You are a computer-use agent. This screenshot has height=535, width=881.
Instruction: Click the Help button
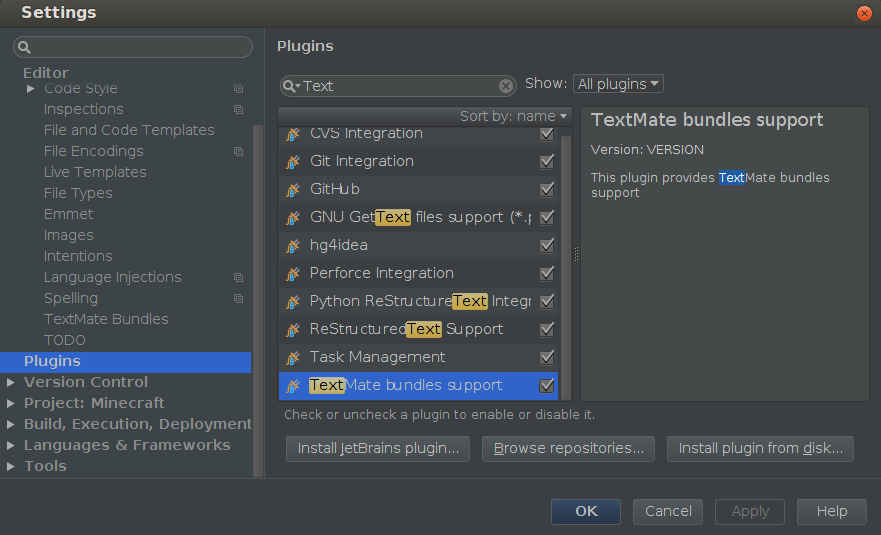[832, 511]
